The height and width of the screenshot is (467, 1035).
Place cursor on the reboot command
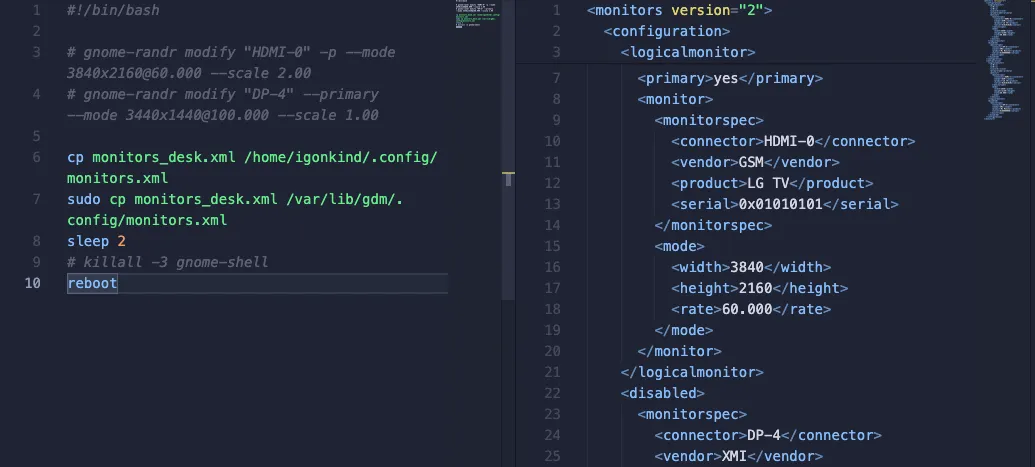pyautogui.click(x=92, y=283)
